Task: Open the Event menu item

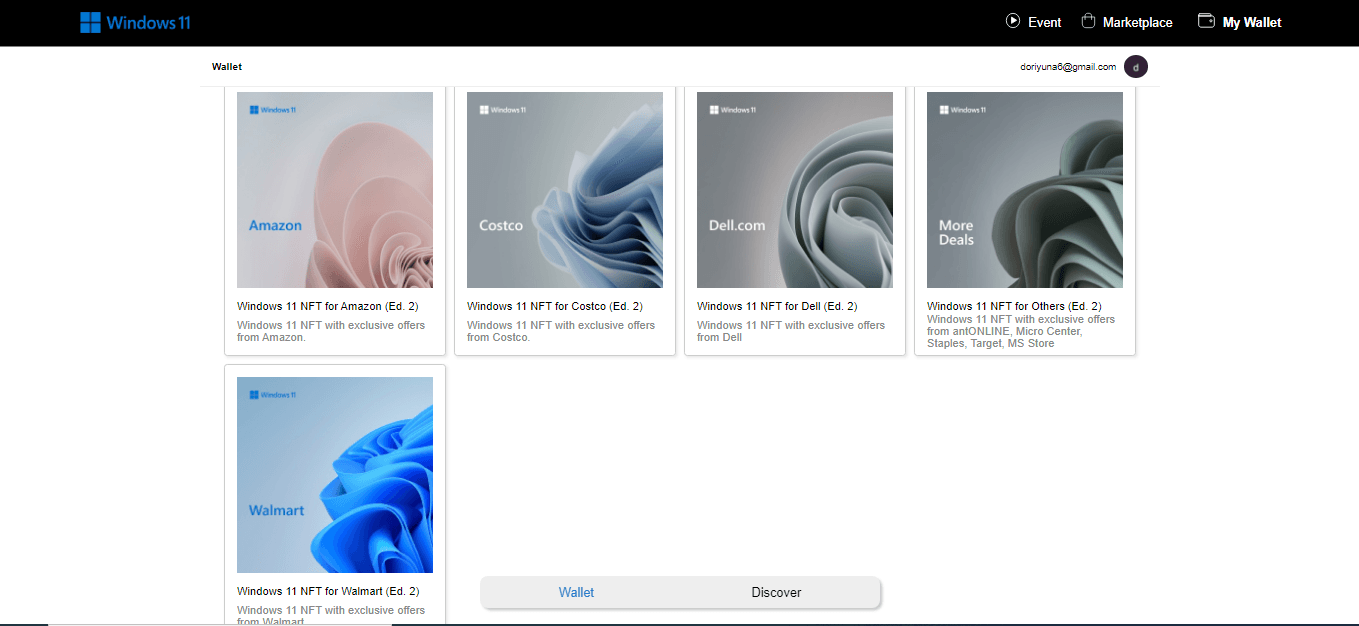Action: click(1044, 22)
